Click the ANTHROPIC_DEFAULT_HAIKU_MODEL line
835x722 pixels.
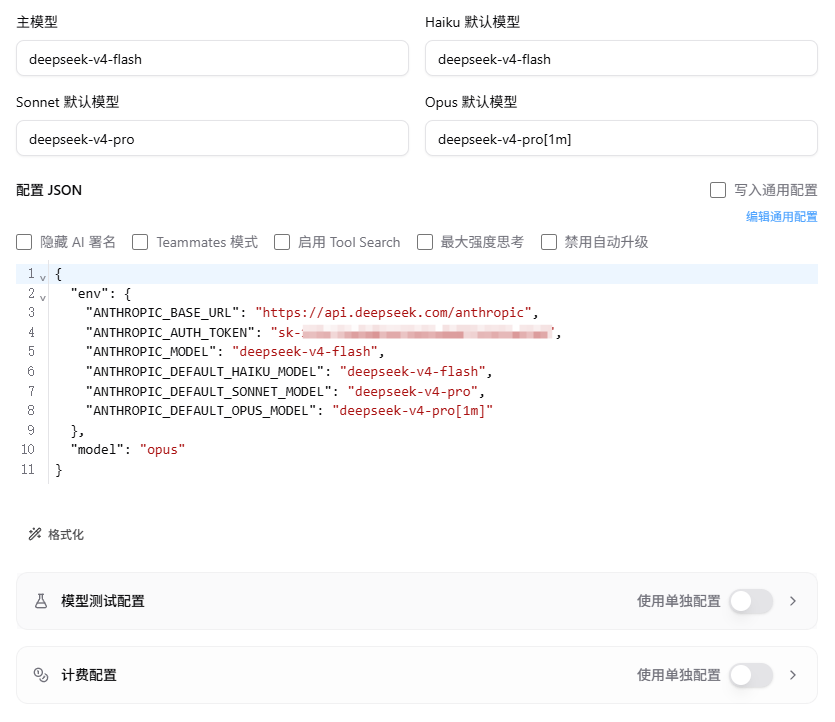click(x=289, y=372)
